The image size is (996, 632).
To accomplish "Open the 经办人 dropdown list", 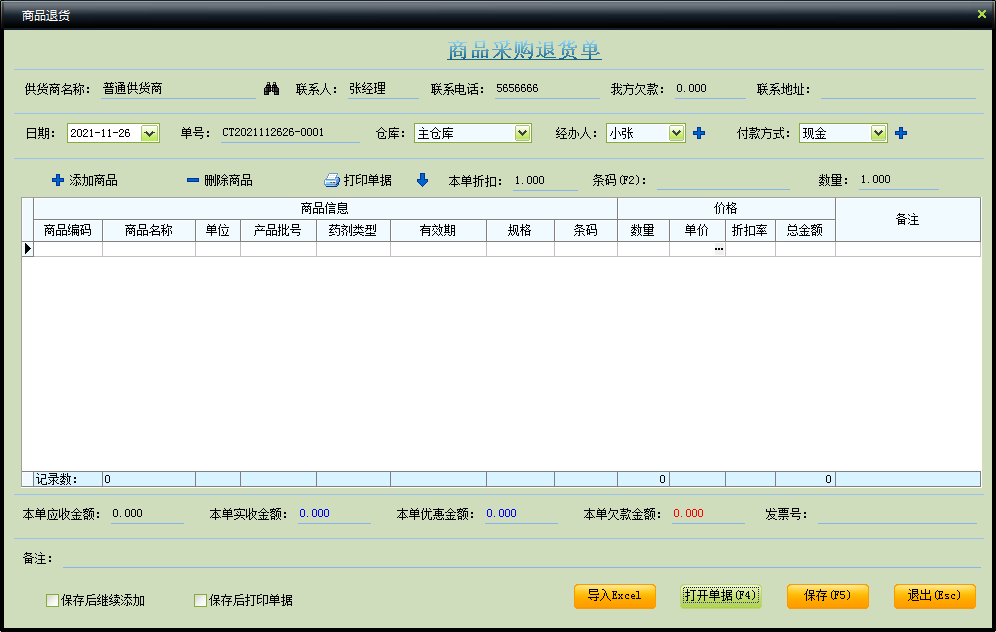I will point(676,133).
